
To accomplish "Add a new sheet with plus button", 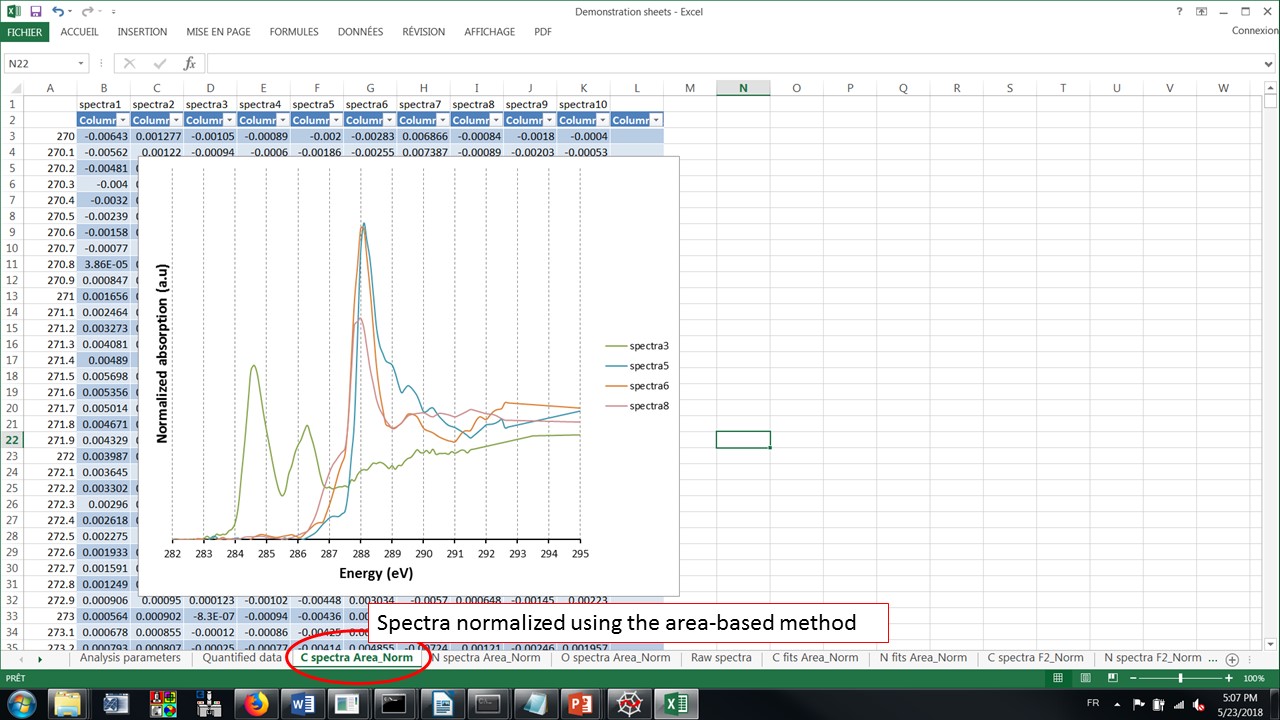I will [1232, 659].
